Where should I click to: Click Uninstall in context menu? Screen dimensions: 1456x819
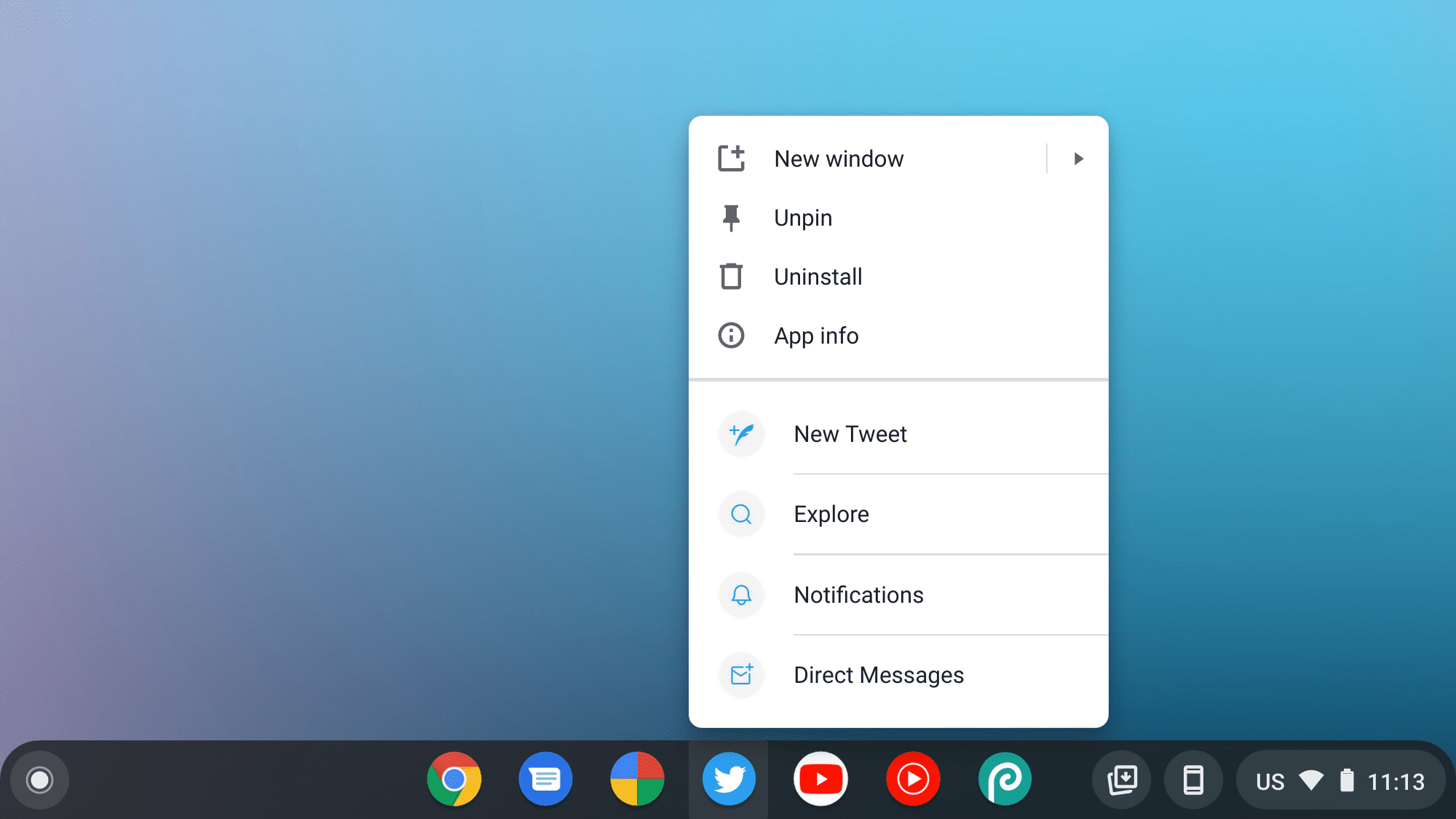[817, 276]
